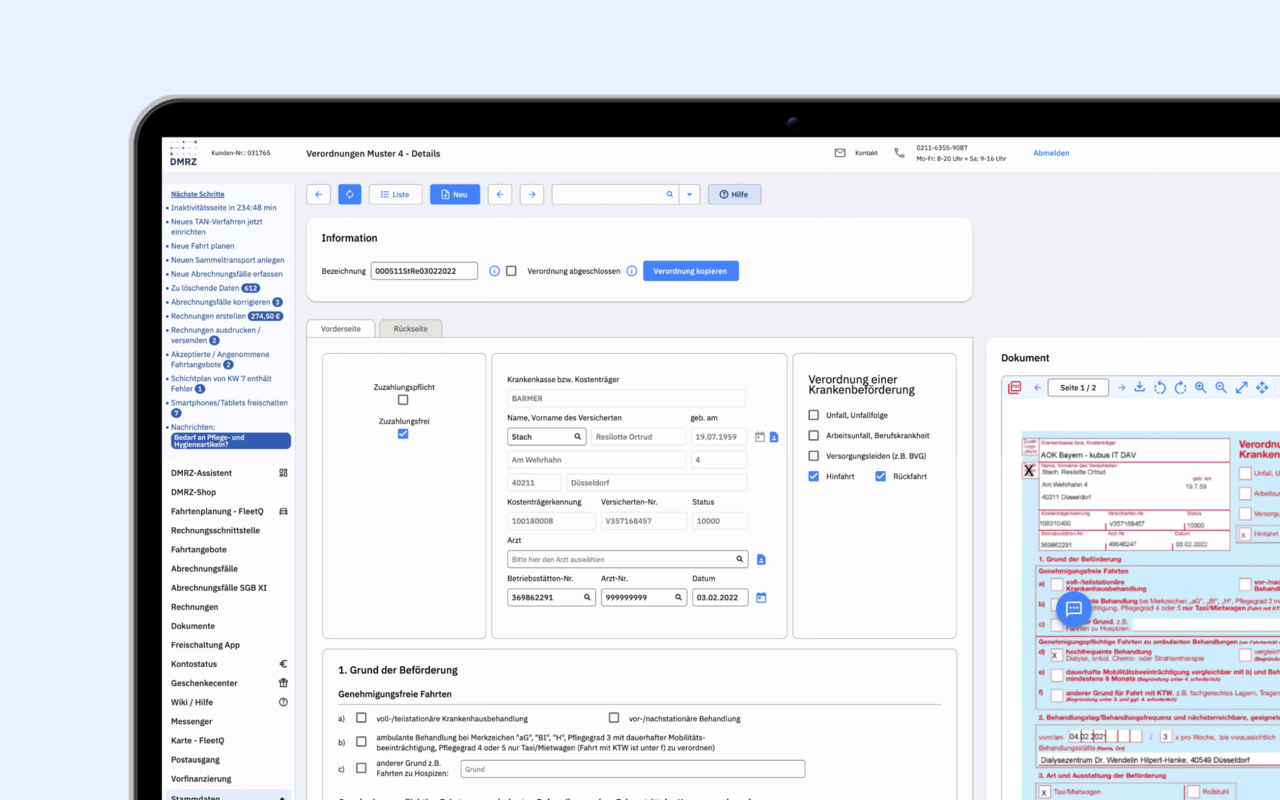Switch to the Rückseite tab
This screenshot has height=800, width=1280.
[x=411, y=328]
